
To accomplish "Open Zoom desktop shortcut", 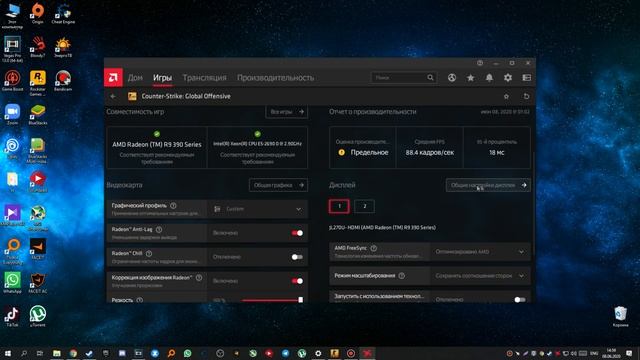I will click(x=12, y=114).
